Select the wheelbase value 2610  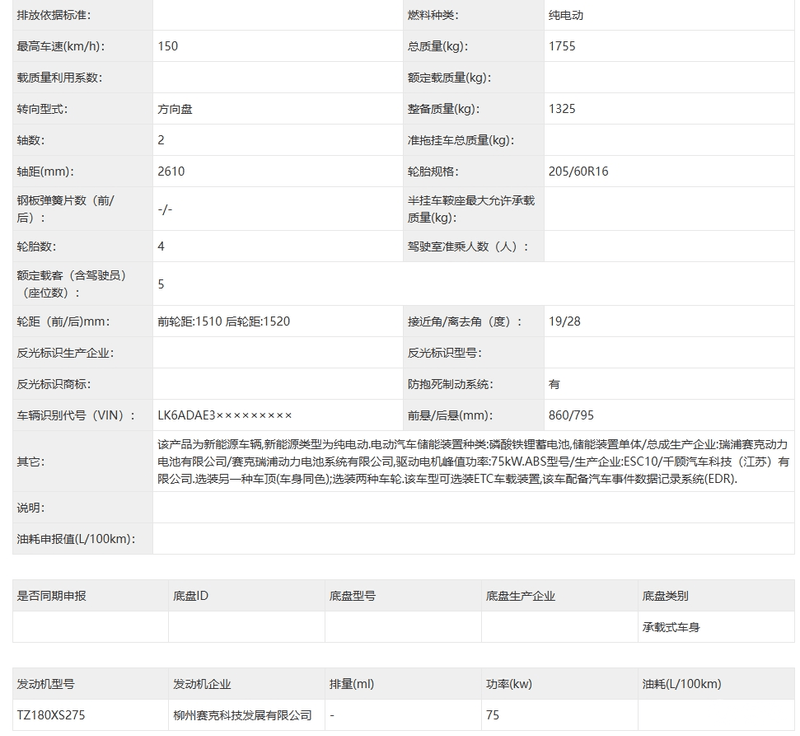[x=171, y=171]
